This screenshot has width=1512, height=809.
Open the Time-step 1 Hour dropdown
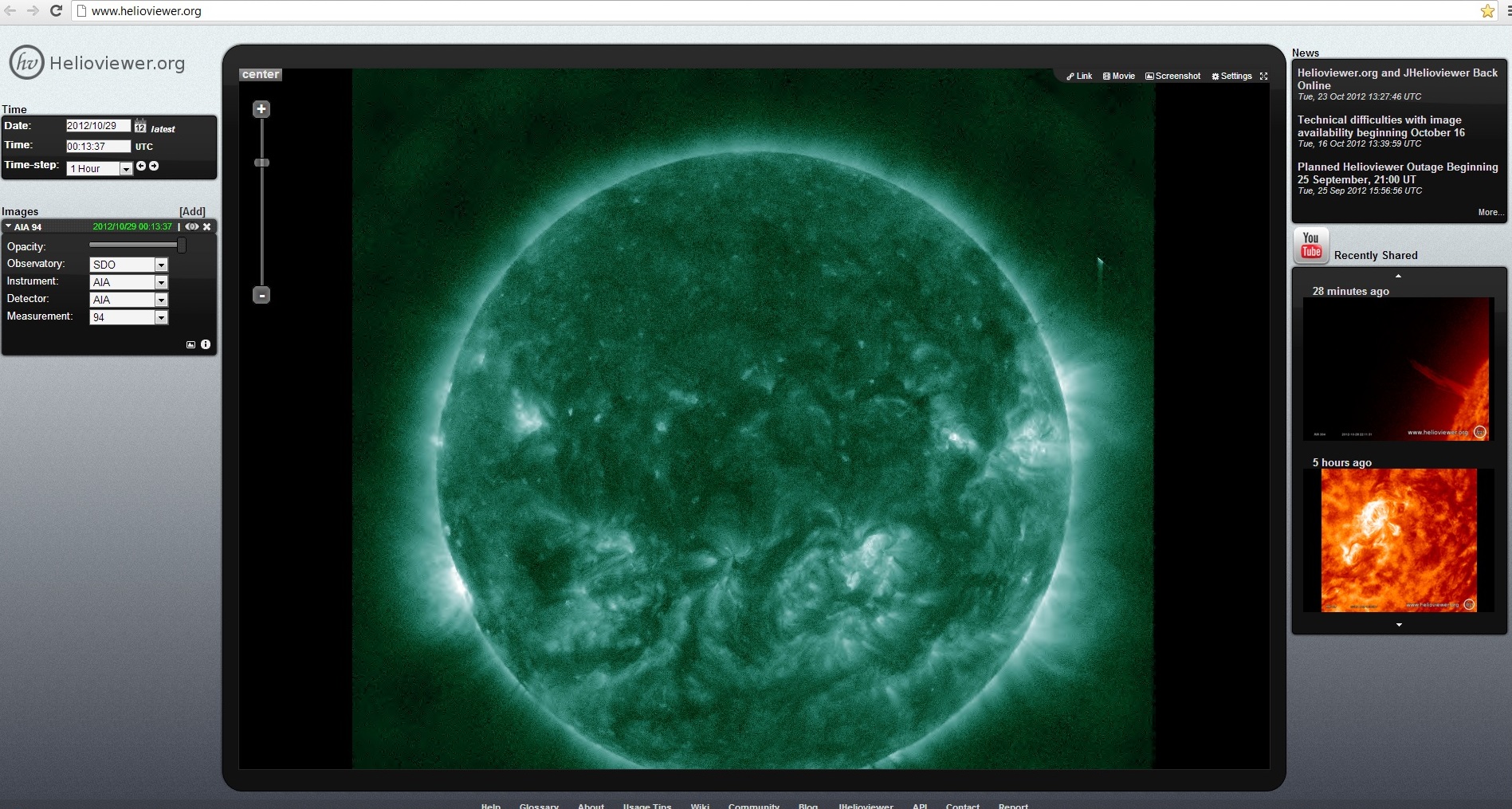(125, 169)
